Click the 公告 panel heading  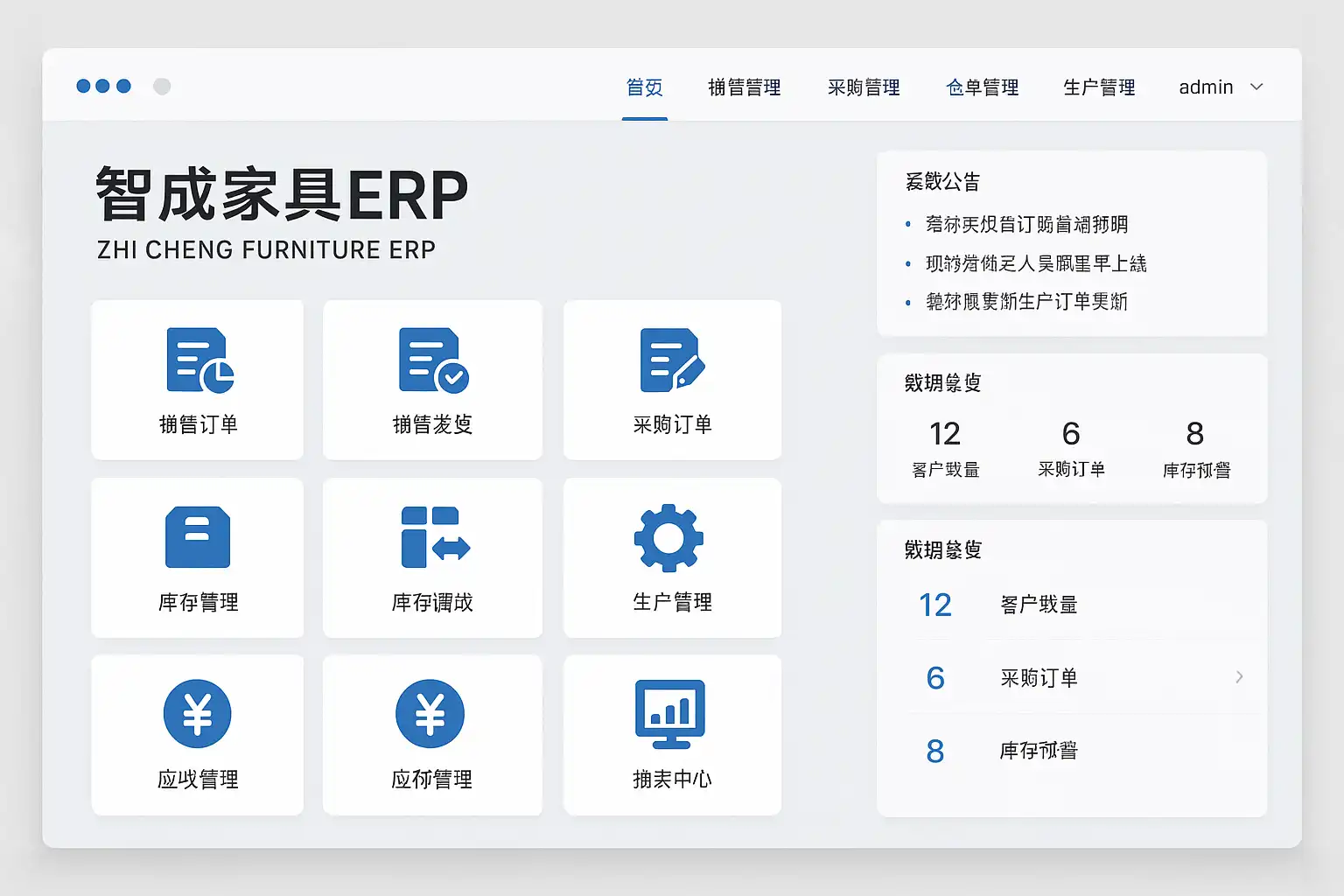[x=942, y=182]
